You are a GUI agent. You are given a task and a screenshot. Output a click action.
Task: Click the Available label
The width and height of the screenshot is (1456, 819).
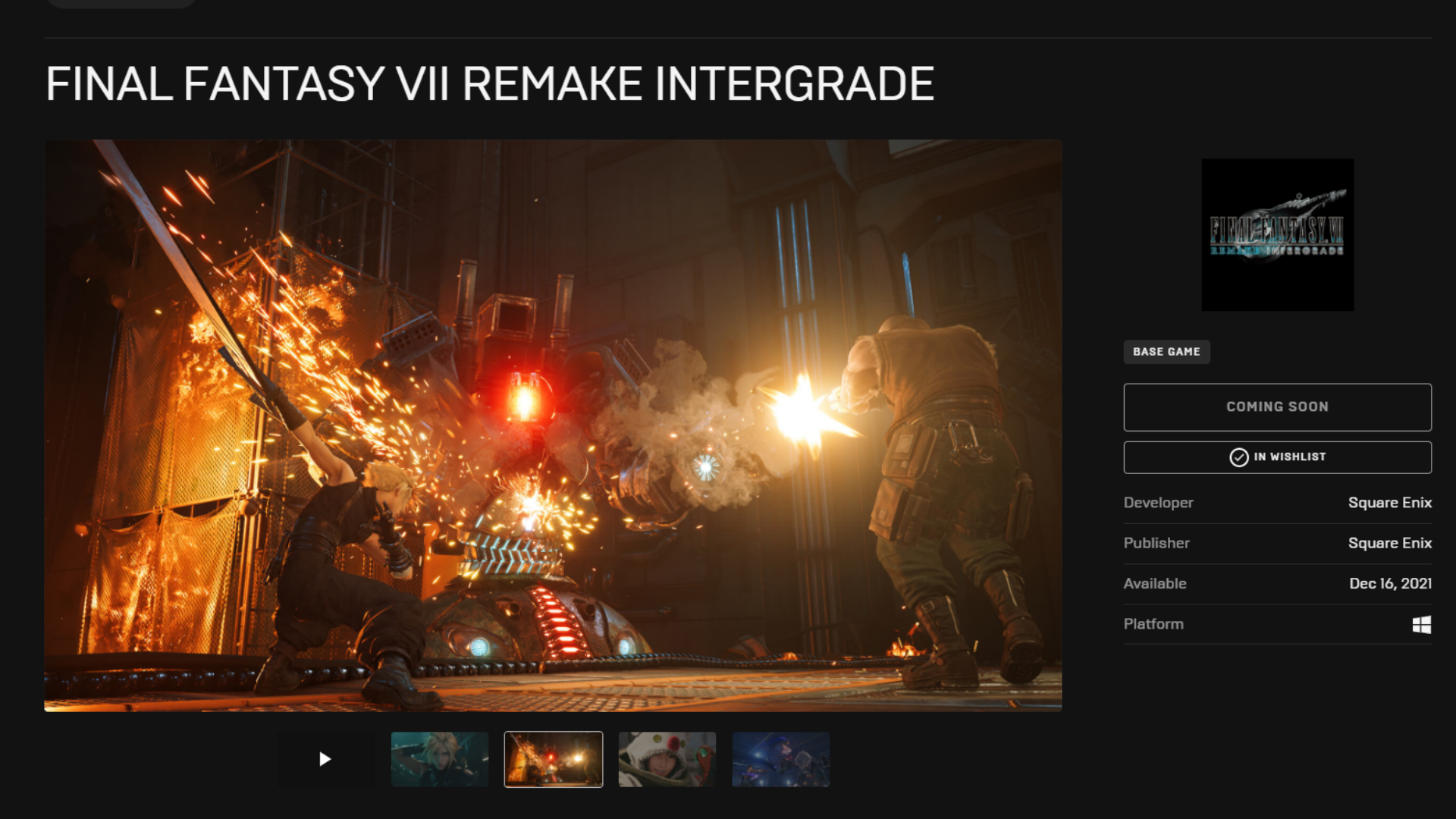point(1155,583)
